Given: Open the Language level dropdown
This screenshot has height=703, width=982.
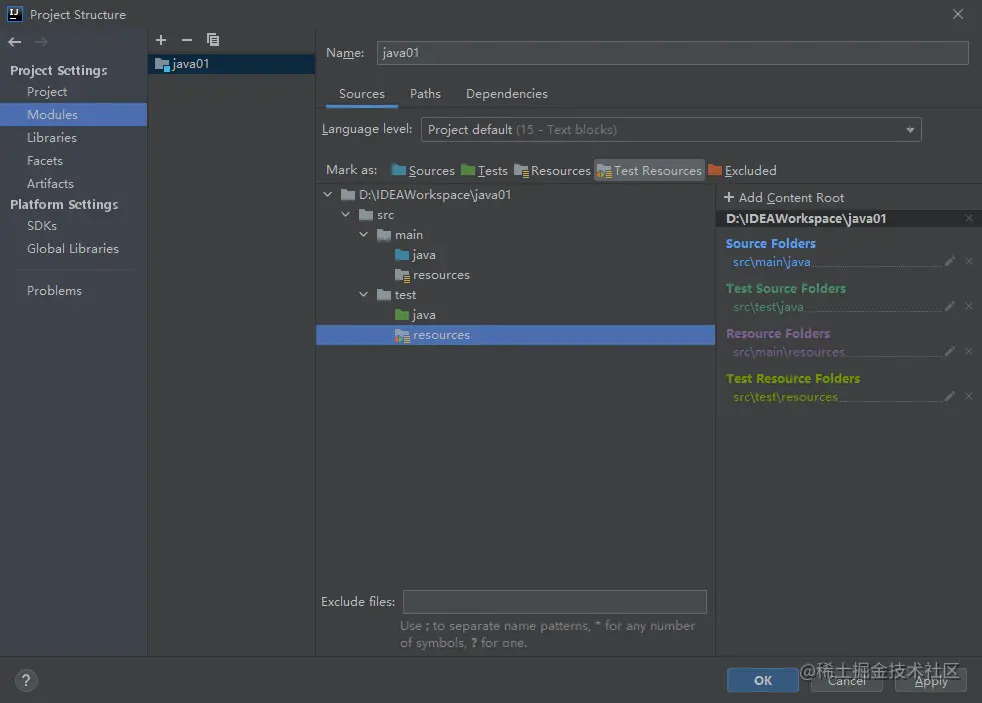Looking at the screenshot, I should tap(671, 130).
